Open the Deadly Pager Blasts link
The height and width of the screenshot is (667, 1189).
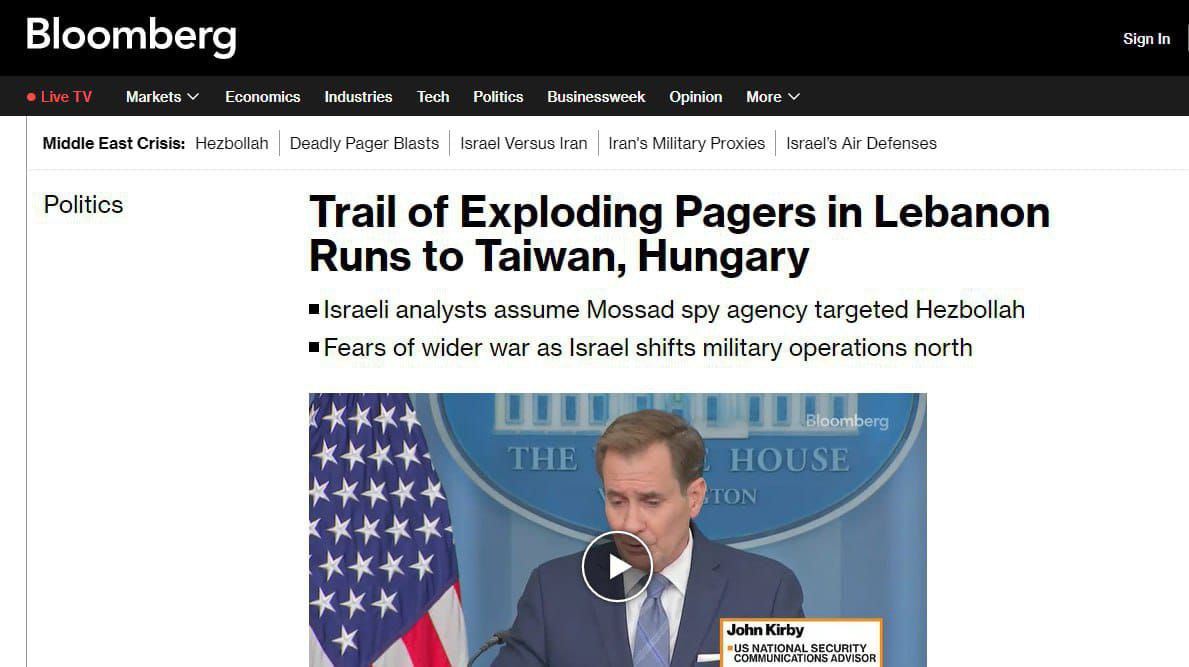pos(364,143)
